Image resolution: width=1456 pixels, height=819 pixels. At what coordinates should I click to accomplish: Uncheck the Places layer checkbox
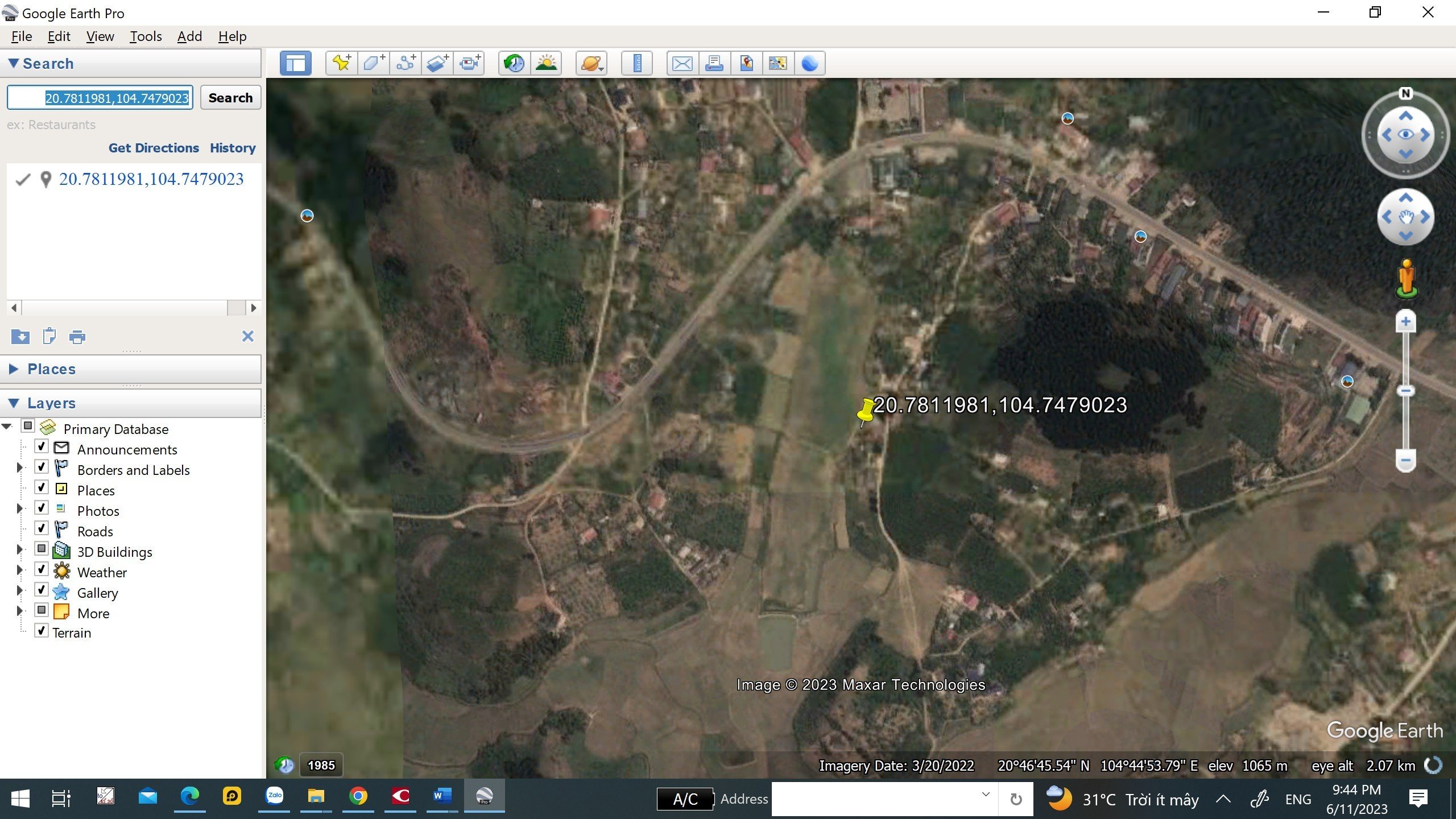point(41,487)
